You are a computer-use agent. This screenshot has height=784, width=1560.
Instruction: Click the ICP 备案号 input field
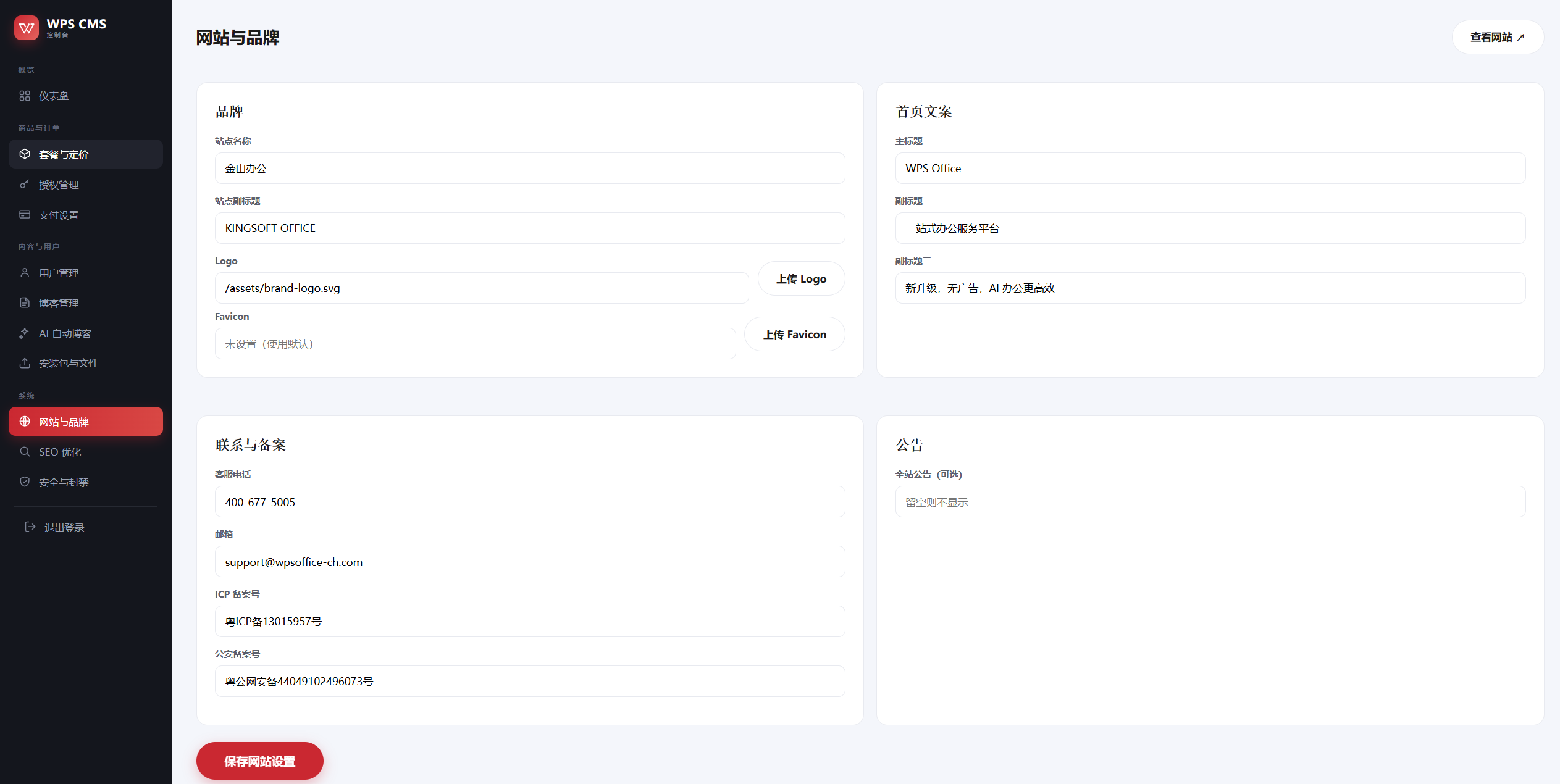pyautogui.click(x=530, y=621)
